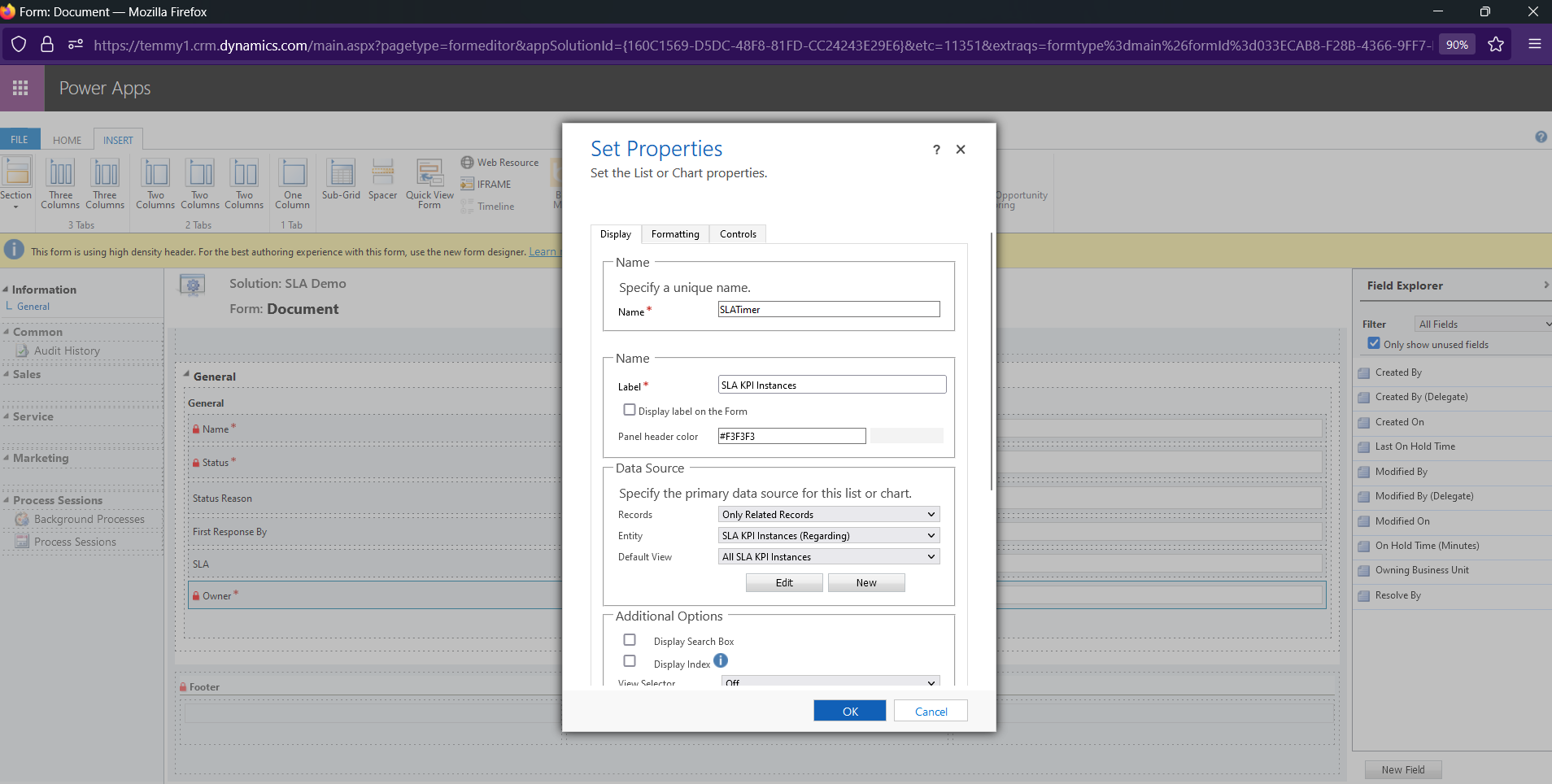The width and height of the screenshot is (1552, 784).
Task: Open the FILE ribbon tab
Action: coord(20,140)
